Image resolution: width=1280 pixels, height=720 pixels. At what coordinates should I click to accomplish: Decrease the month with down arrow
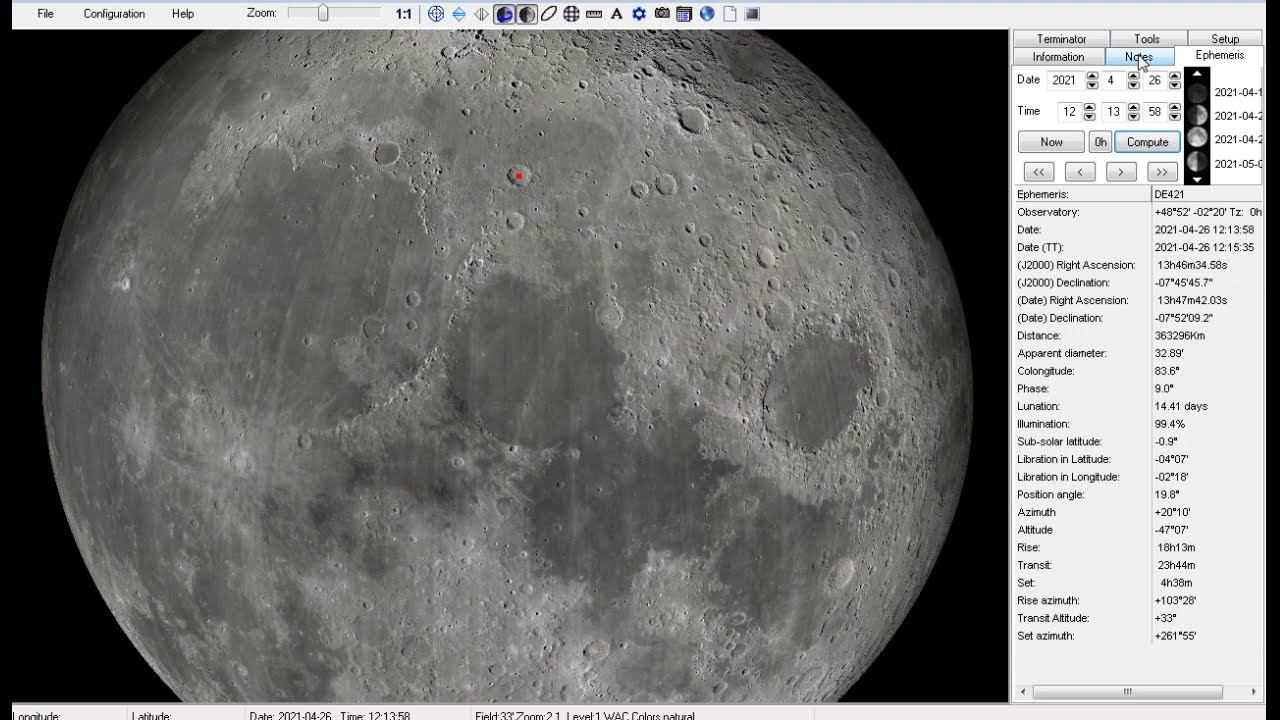tap(1133, 85)
